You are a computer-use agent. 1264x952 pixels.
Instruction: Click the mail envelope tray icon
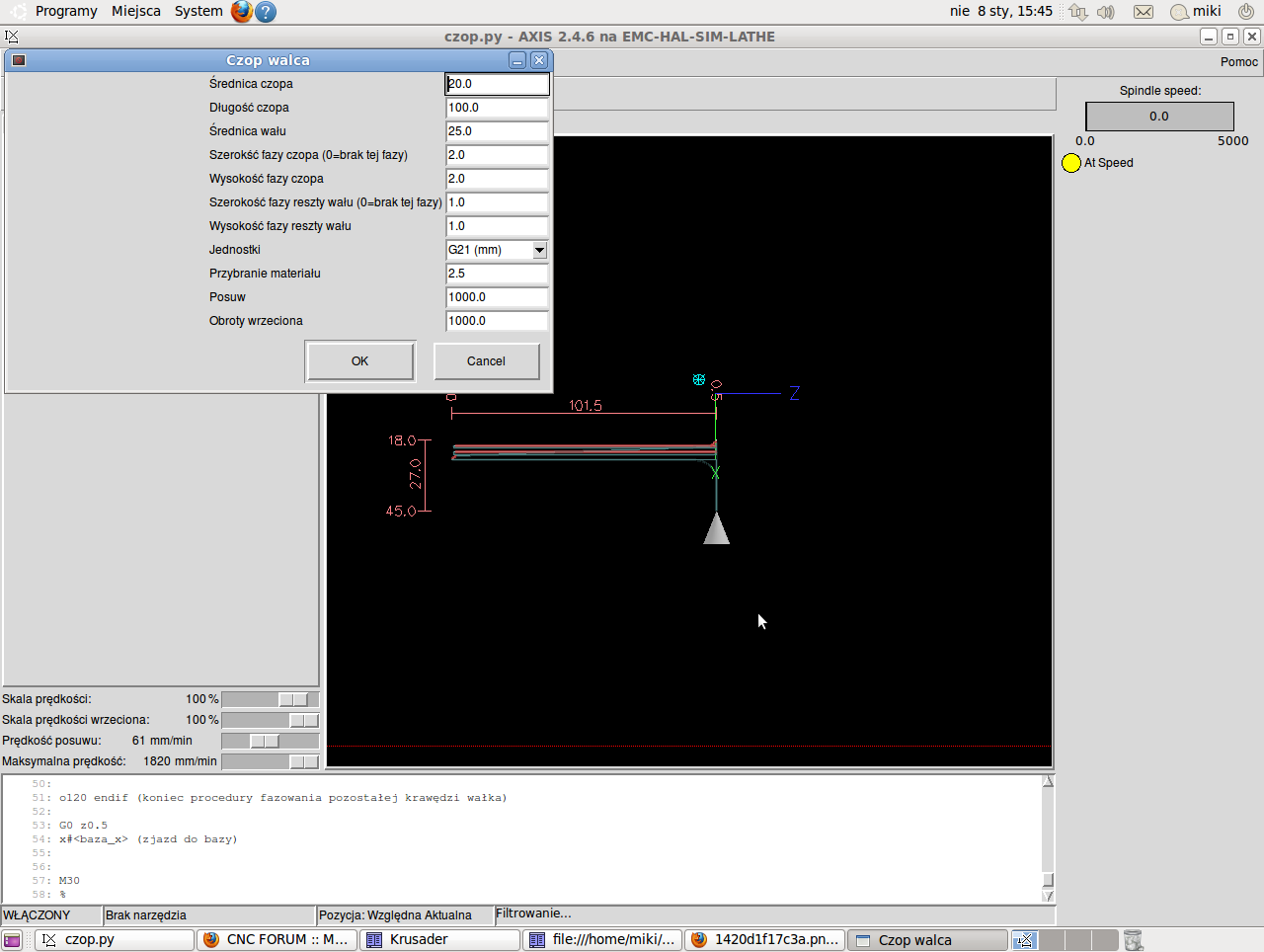click(1143, 12)
